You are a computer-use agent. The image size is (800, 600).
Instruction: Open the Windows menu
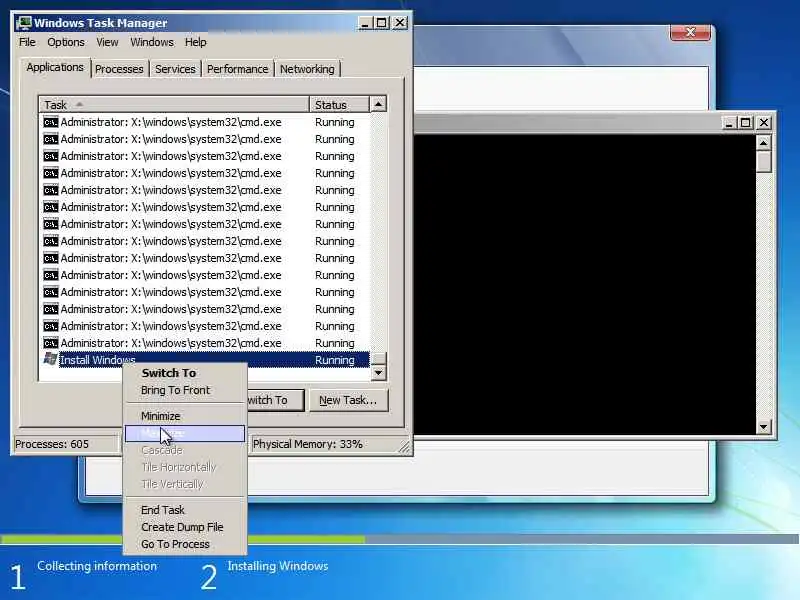[x=152, y=42]
